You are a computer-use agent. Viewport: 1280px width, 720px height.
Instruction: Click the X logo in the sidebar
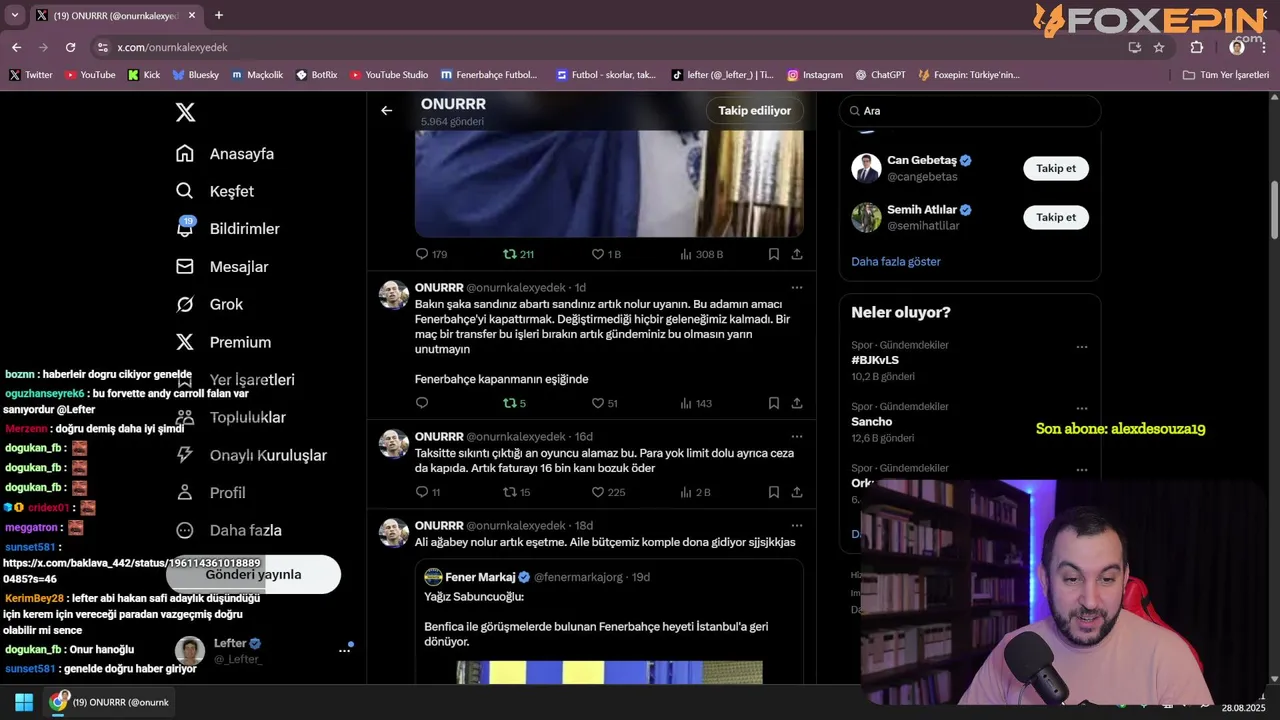[x=185, y=112]
